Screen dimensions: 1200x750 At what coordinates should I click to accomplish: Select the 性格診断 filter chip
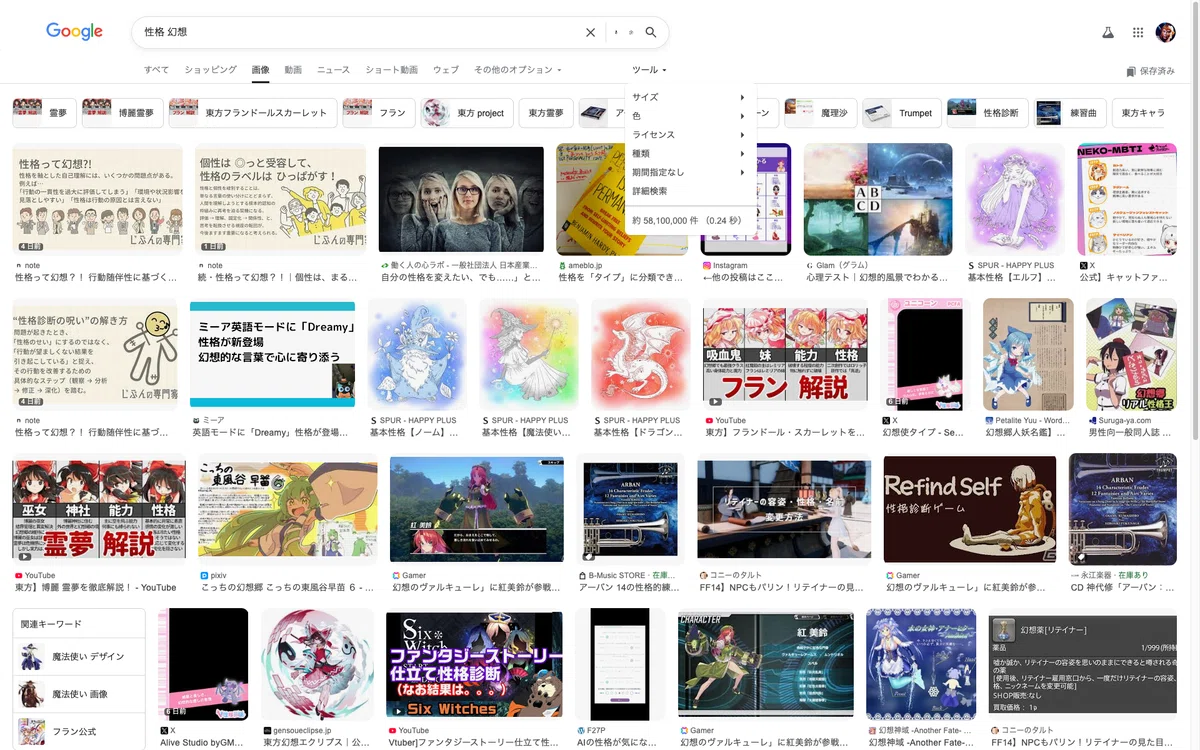[987, 113]
